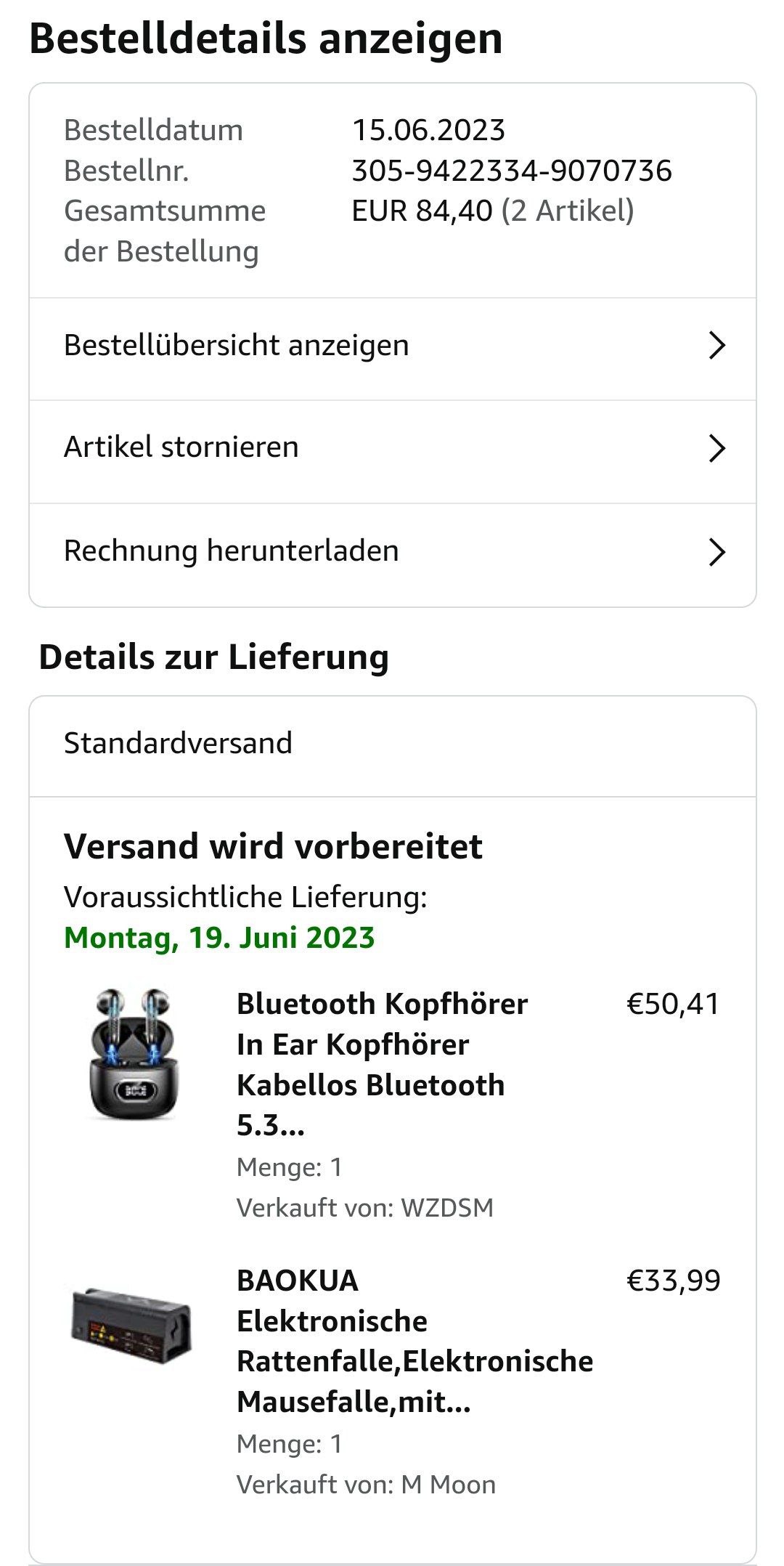Tap Versand wird vorbereitet status heading
The height and width of the screenshot is (1566, 784).
click(x=273, y=847)
